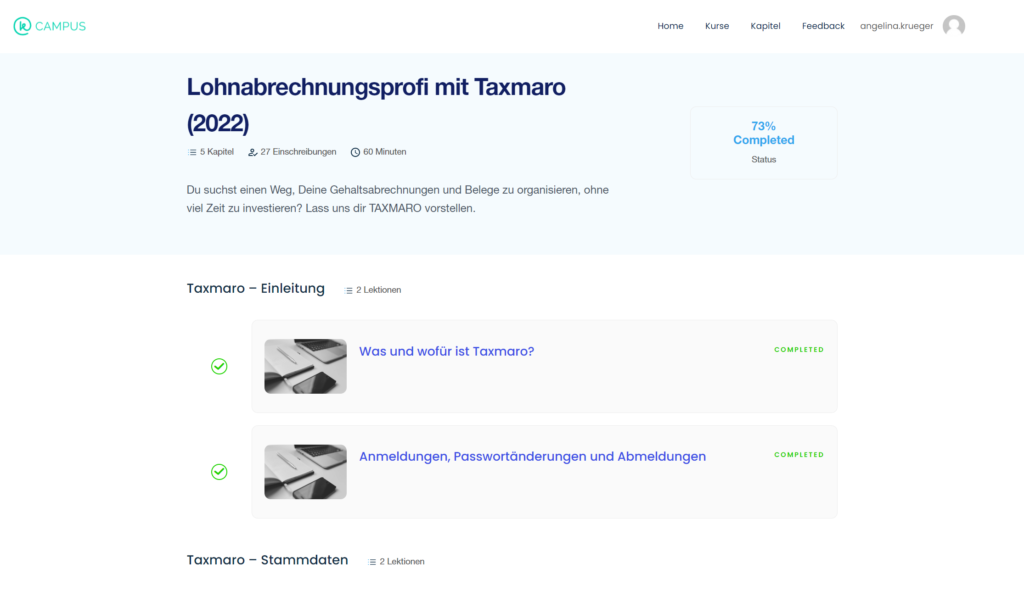The width and height of the screenshot is (1024, 591).
Task: Click the chapters list icon near 5 Kapitel
Action: click(x=192, y=152)
